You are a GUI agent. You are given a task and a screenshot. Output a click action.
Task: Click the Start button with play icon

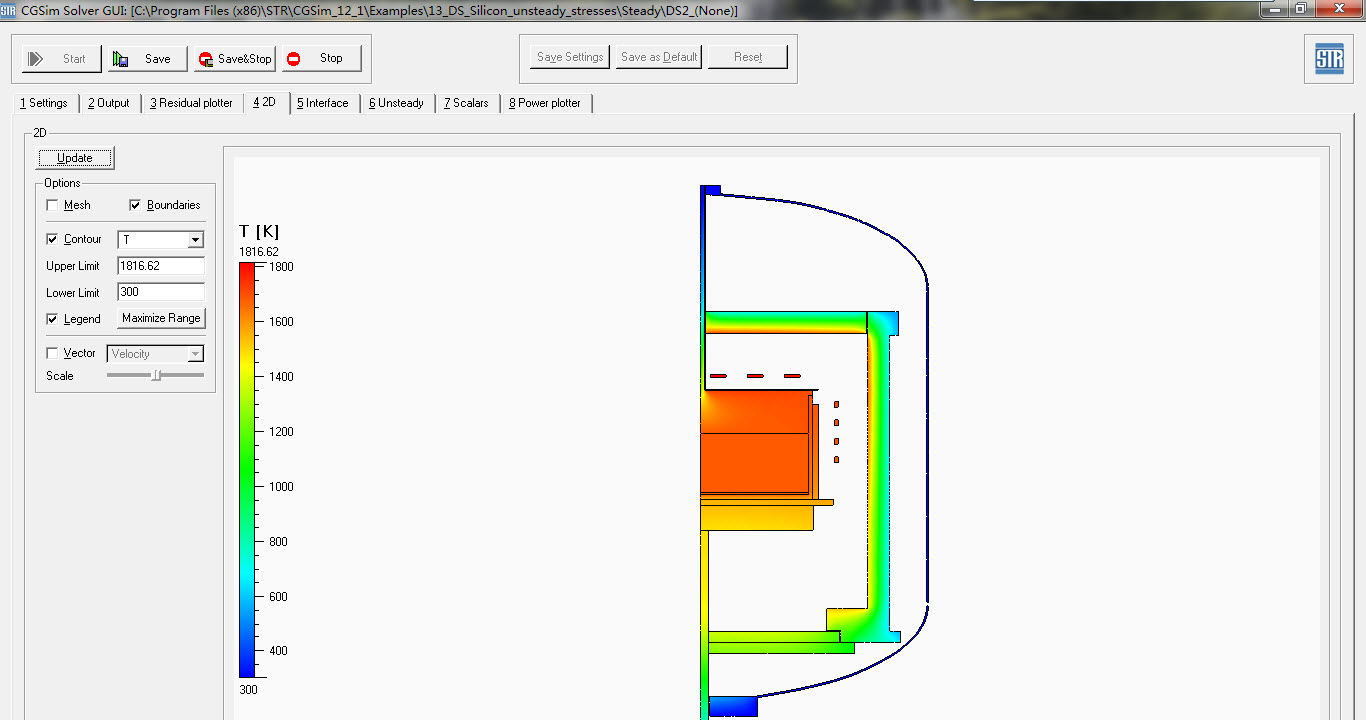62,59
